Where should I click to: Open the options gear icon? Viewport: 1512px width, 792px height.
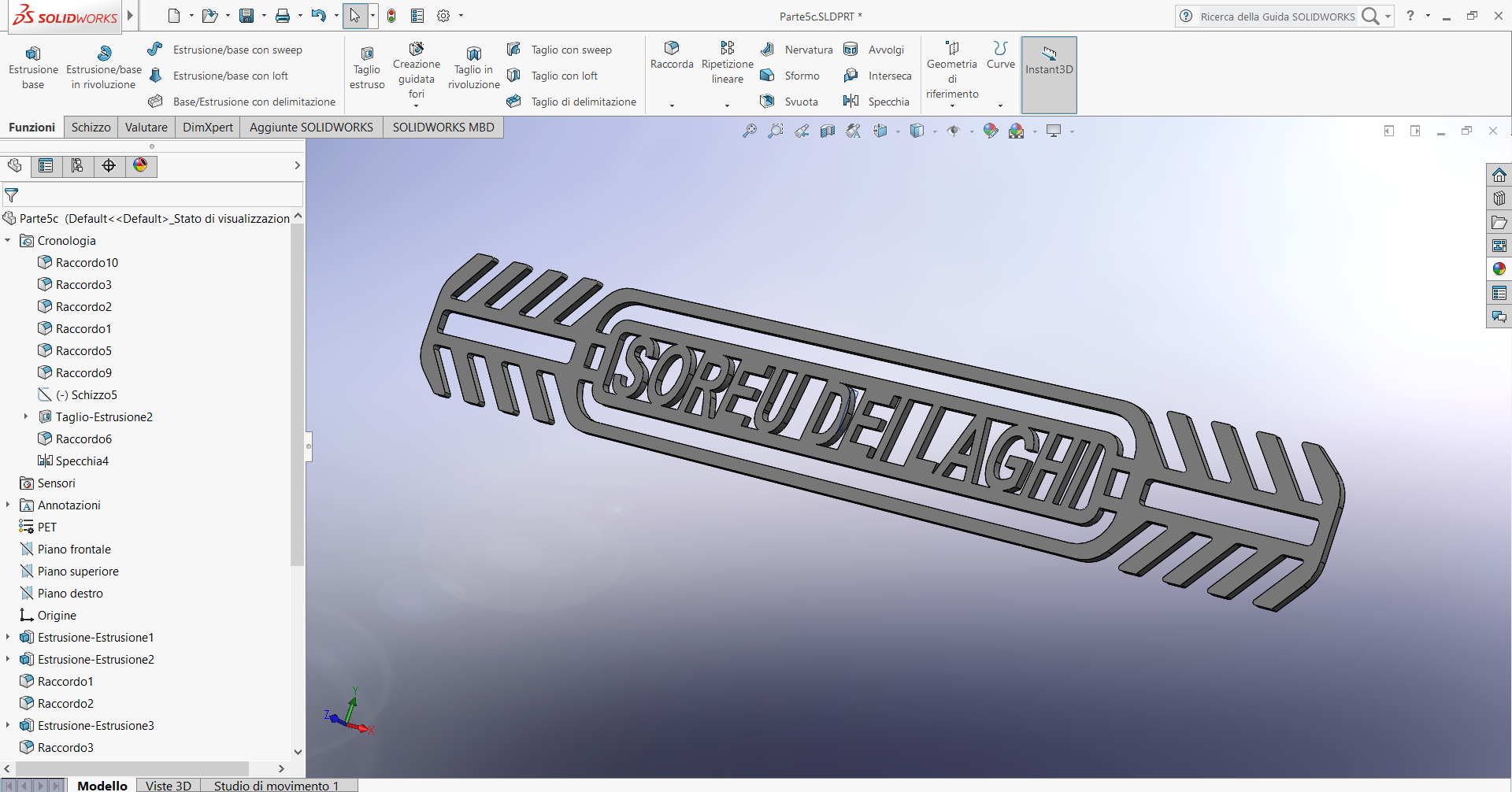(443, 16)
